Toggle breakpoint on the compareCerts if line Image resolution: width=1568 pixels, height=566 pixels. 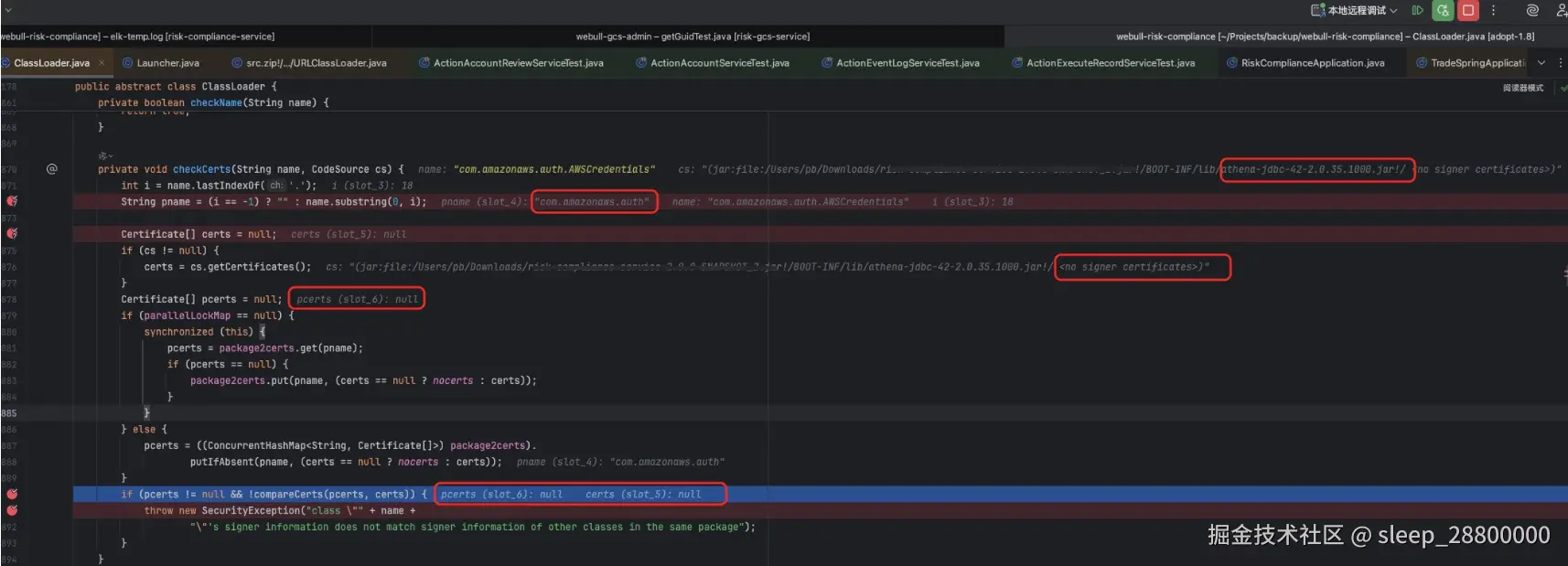coord(12,494)
